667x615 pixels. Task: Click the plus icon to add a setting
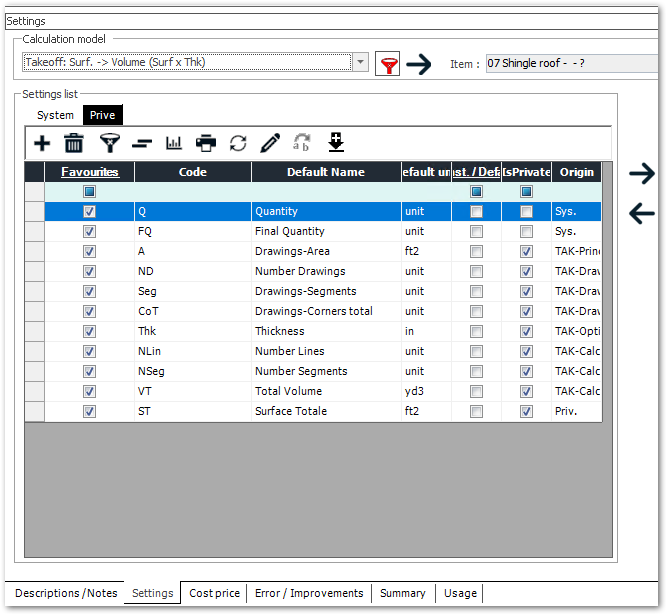(x=42, y=143)
